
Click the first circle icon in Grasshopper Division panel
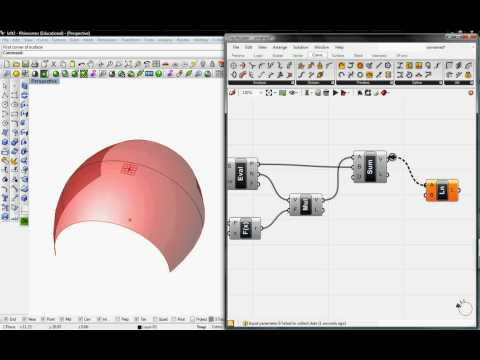[x=234, y=66]
